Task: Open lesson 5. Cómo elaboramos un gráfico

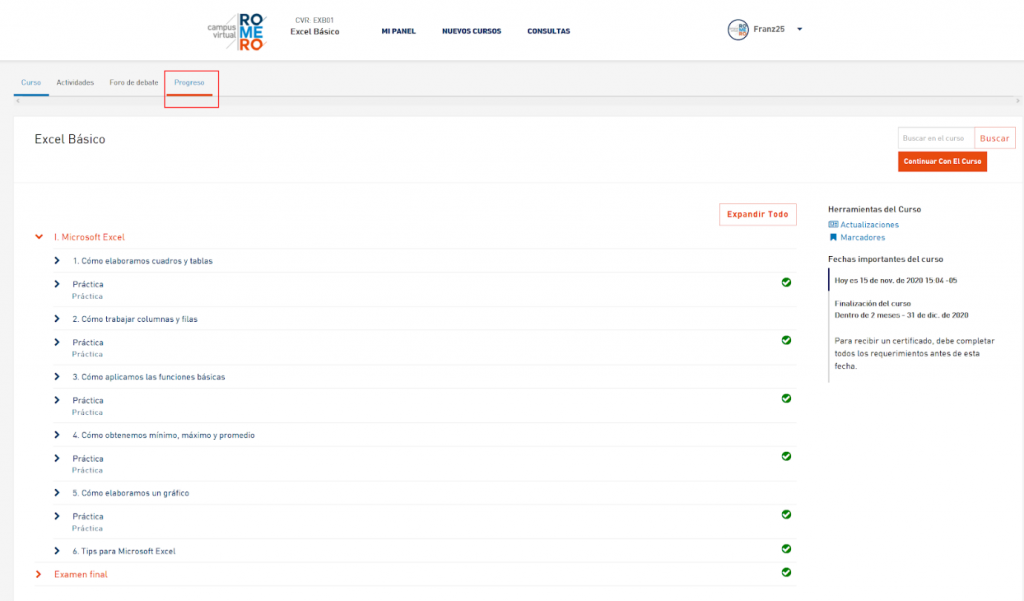Action: (131, 493)
